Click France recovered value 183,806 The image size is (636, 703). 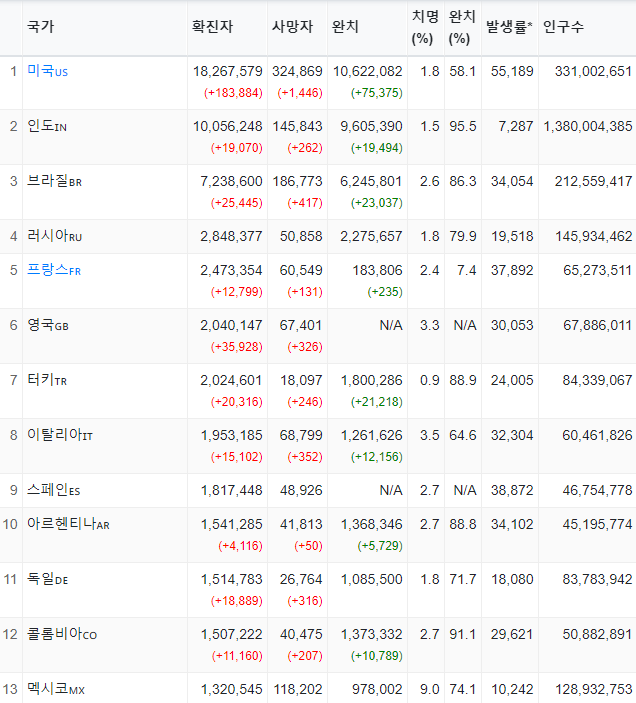[377, 270]
